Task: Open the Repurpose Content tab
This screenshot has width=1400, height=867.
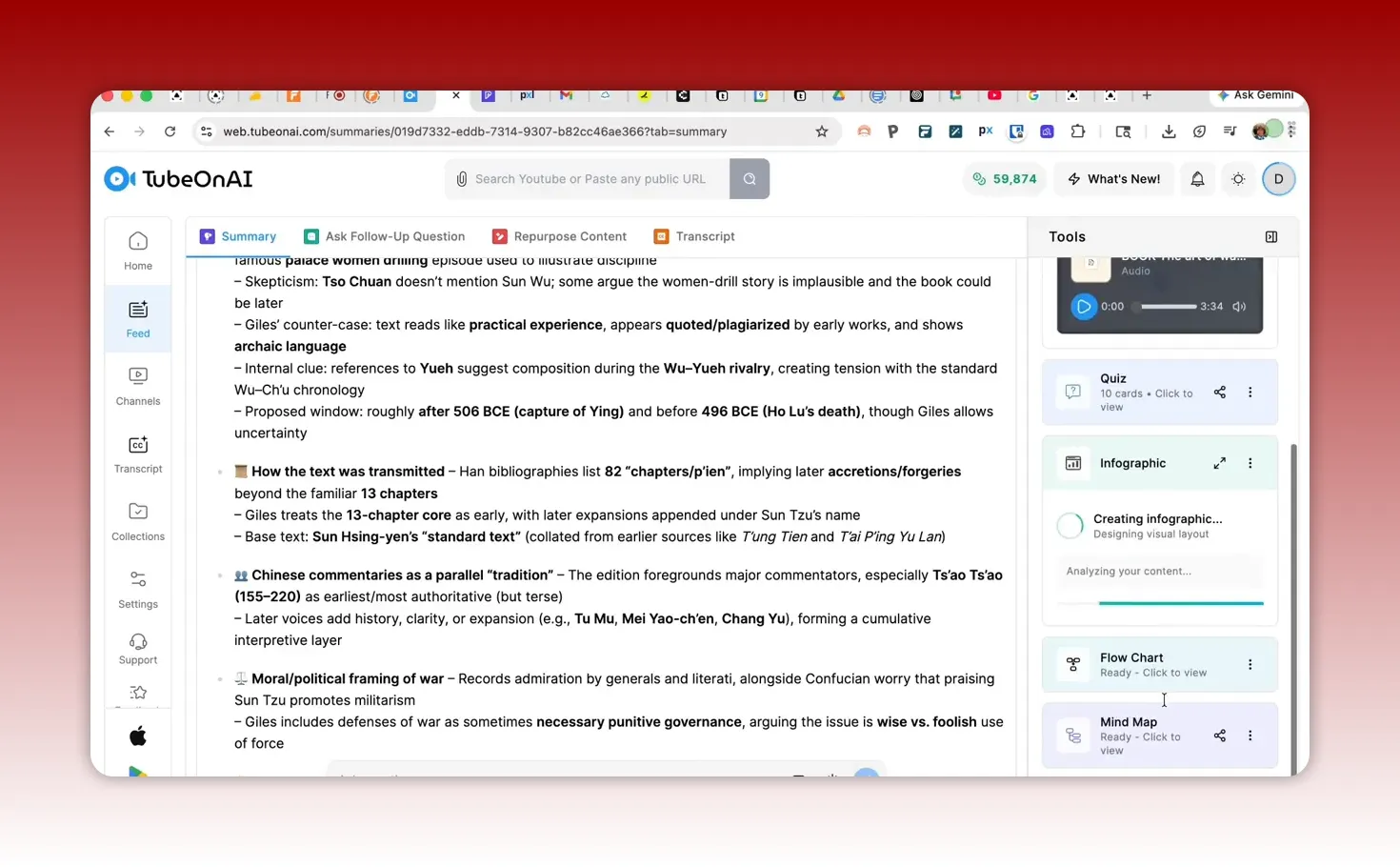Action: point(560,236)
